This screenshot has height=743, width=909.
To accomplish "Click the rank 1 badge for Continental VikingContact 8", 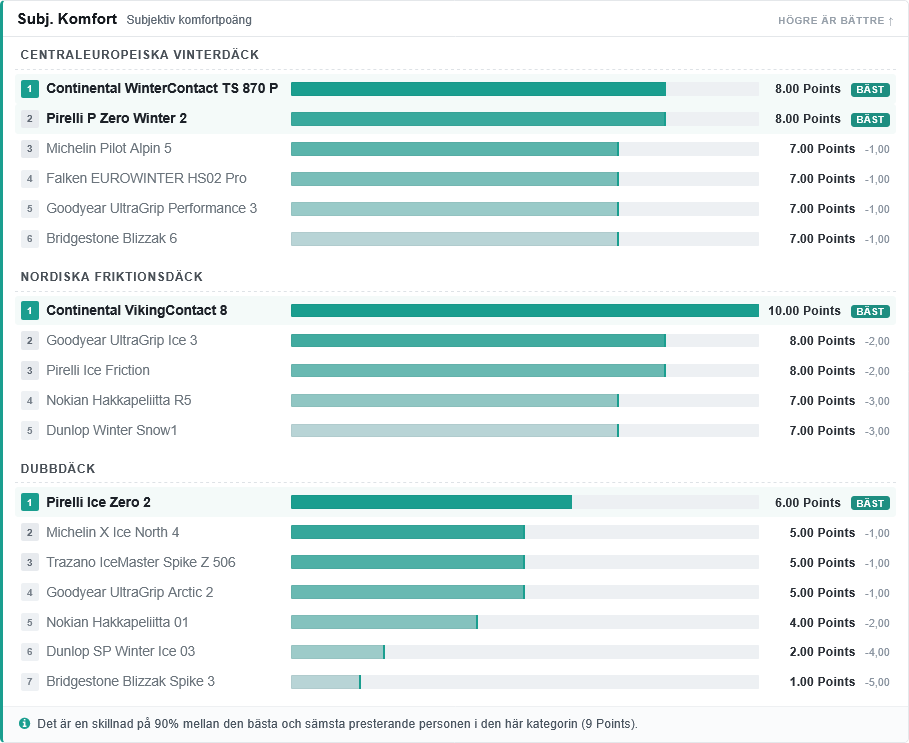I will (x=30, y=311).
